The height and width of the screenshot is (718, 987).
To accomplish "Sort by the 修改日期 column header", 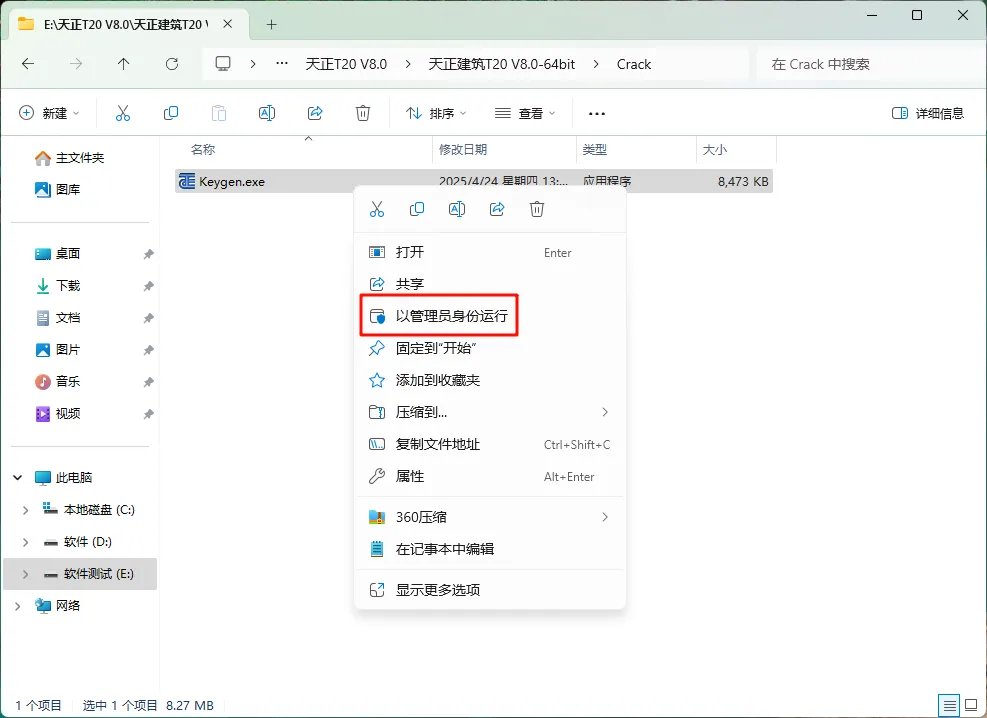I will [x=504, y=150].
